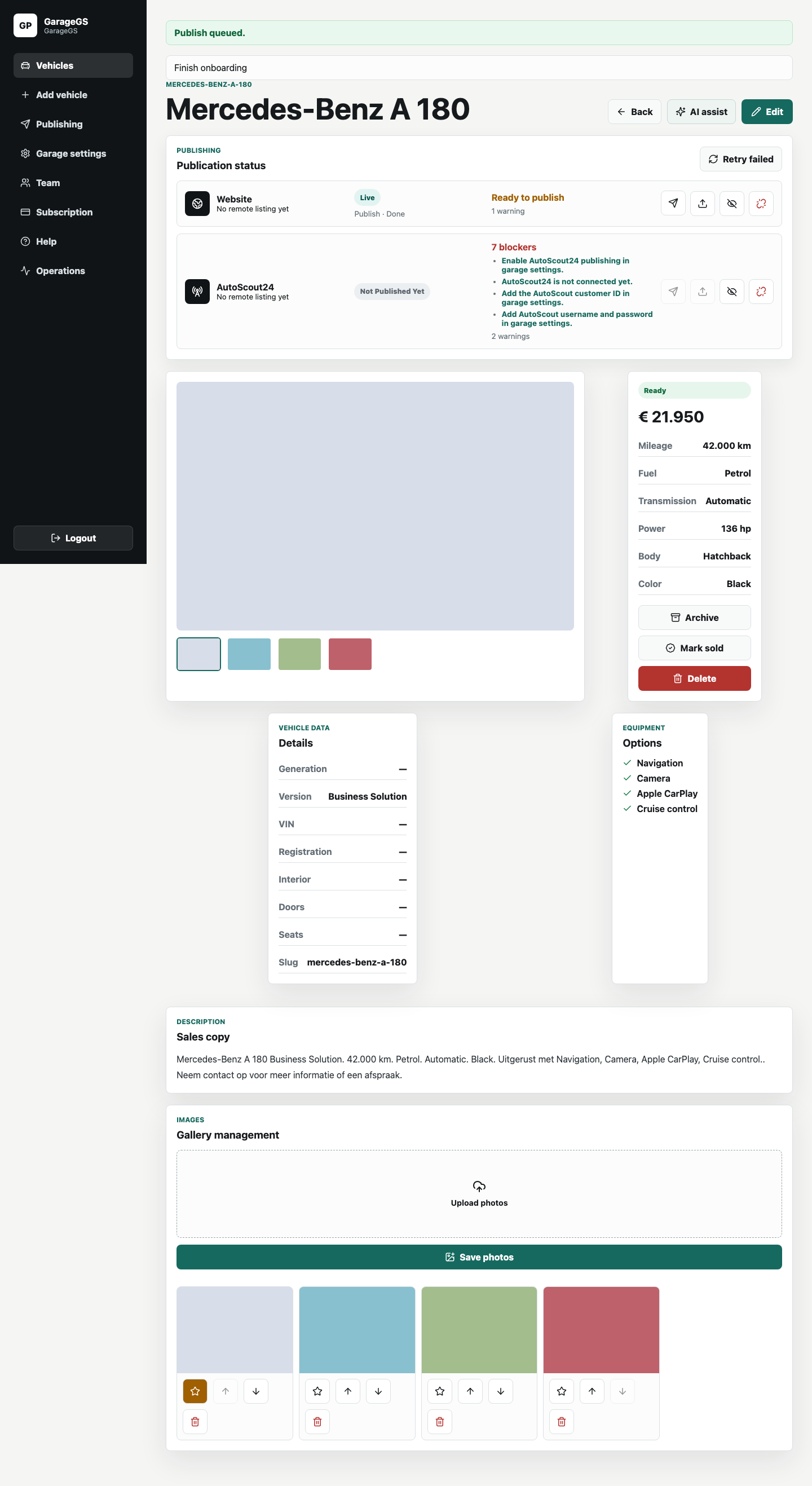Screen dimensions: 812x1486
Task: Save photos in Gallery management
Action: click(x=479, y=1257)
